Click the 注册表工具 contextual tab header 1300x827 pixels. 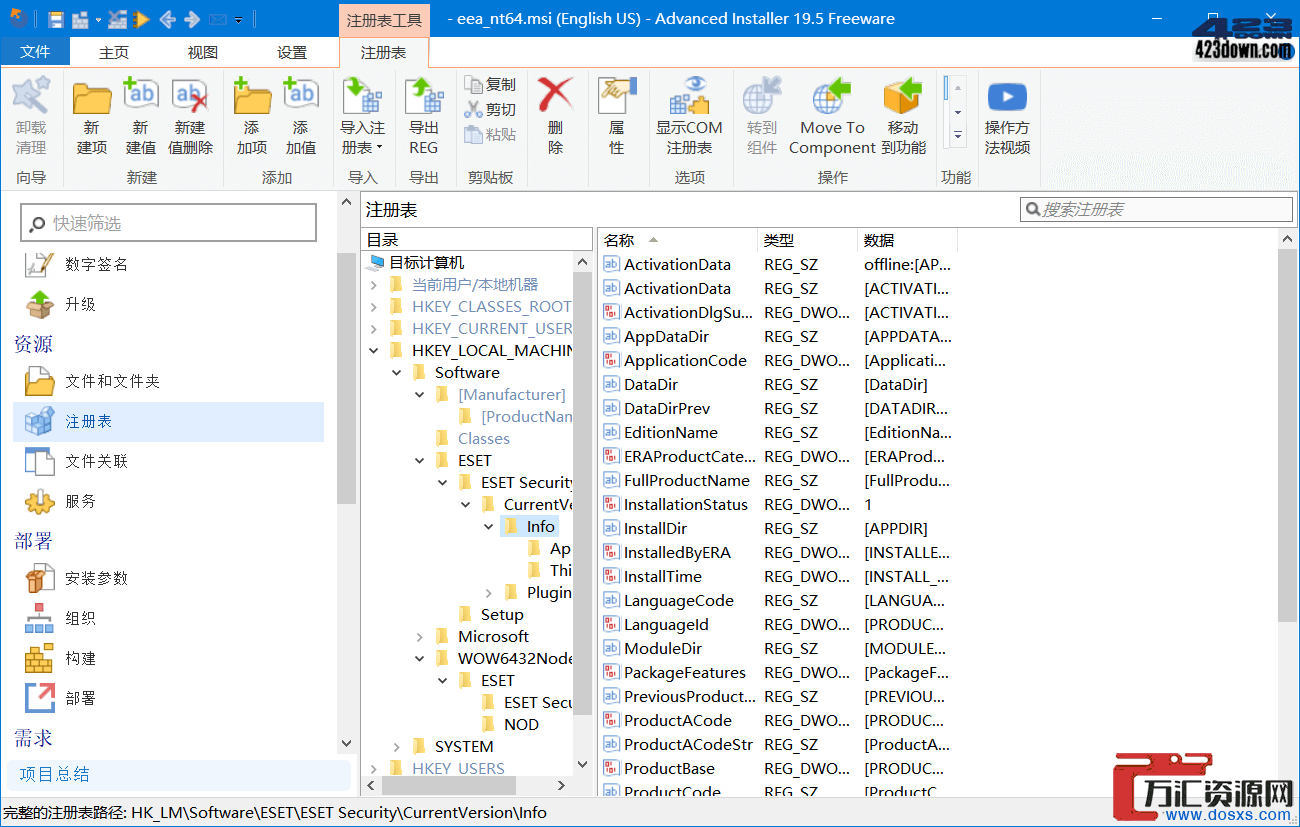pyautogui.click(x=384, y=19)
